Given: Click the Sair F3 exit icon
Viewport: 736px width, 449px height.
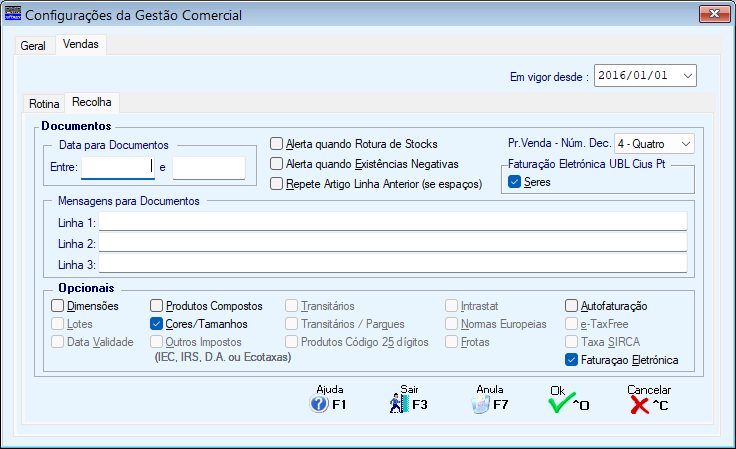Looking at the screenshot, I should pos(399,403).
